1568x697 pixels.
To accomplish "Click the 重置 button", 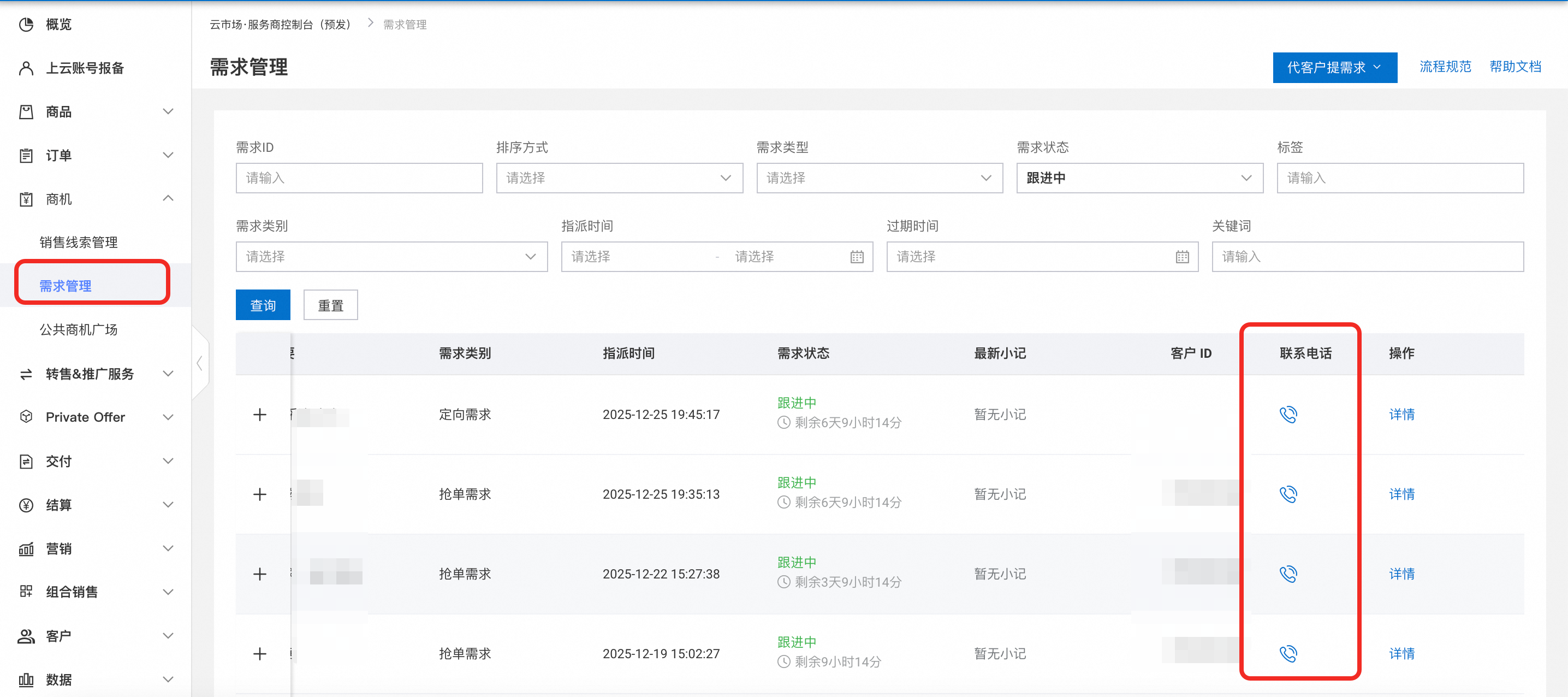I will coord(330,305).
